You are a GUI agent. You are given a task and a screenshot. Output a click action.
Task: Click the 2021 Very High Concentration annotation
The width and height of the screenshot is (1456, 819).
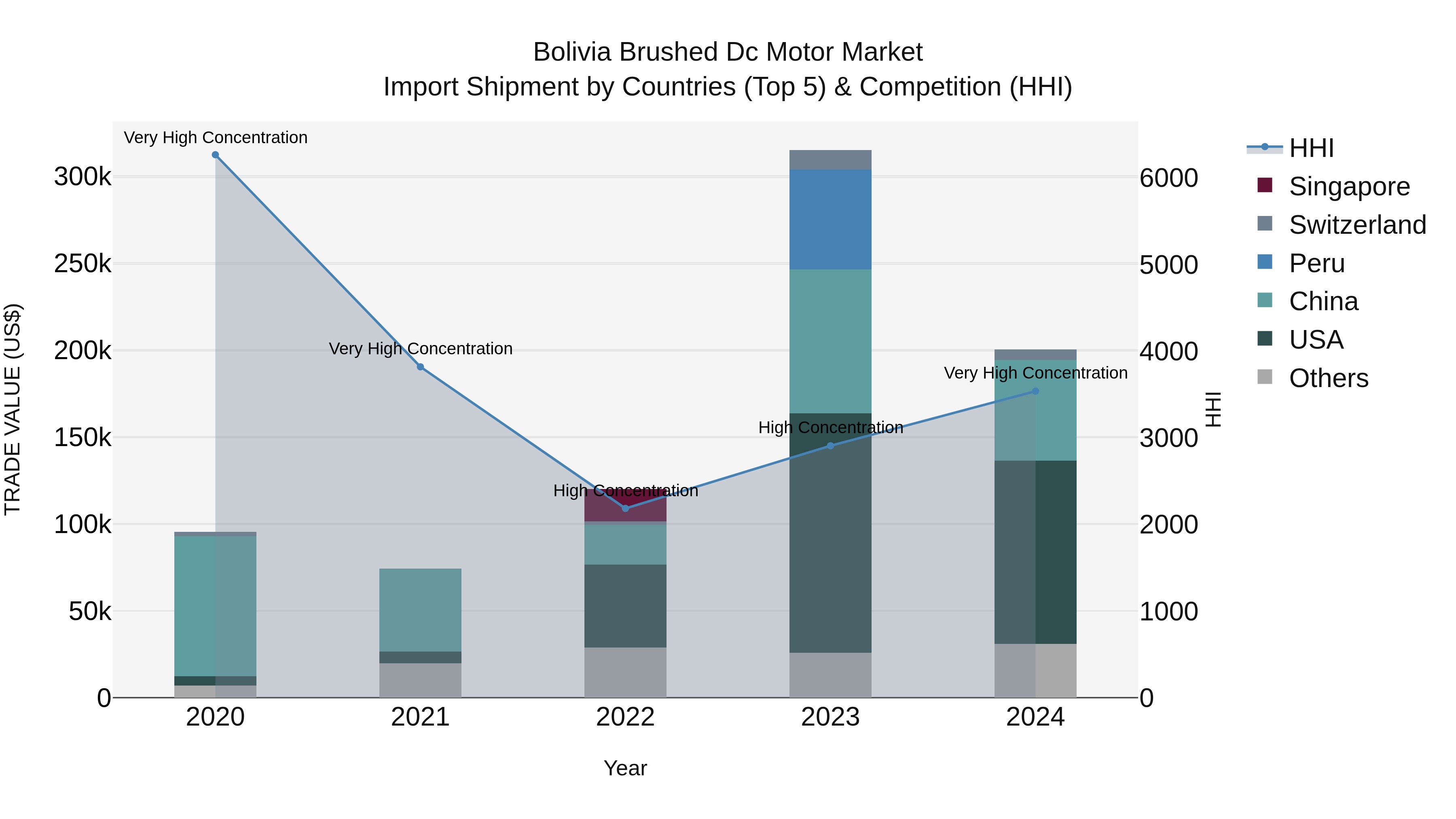pos(421,349)
